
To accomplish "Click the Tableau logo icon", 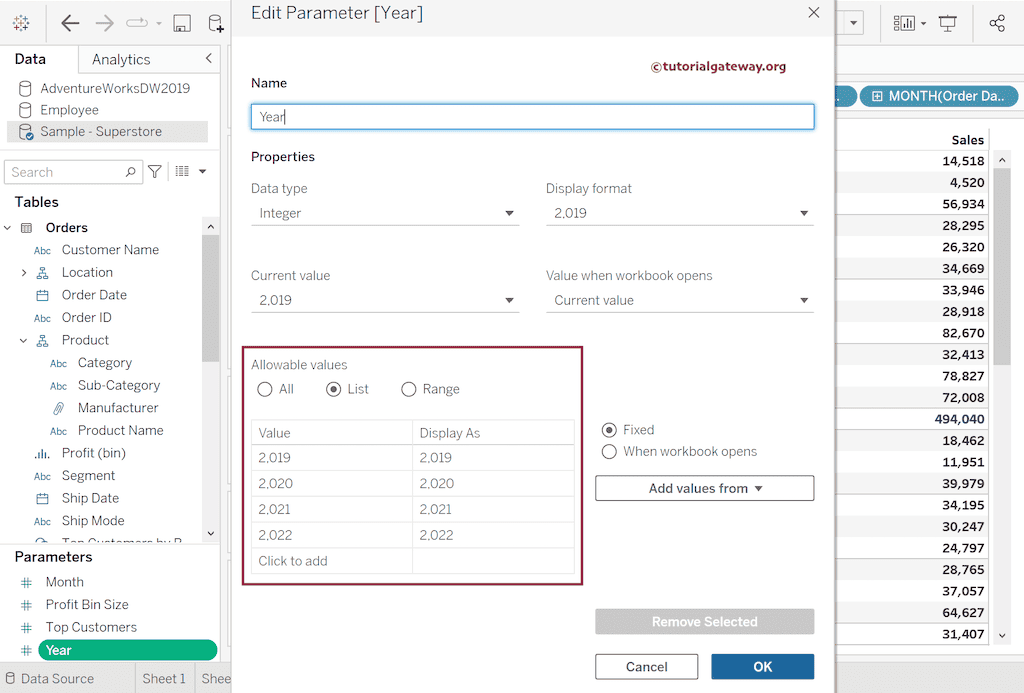I will click(21, 22).
